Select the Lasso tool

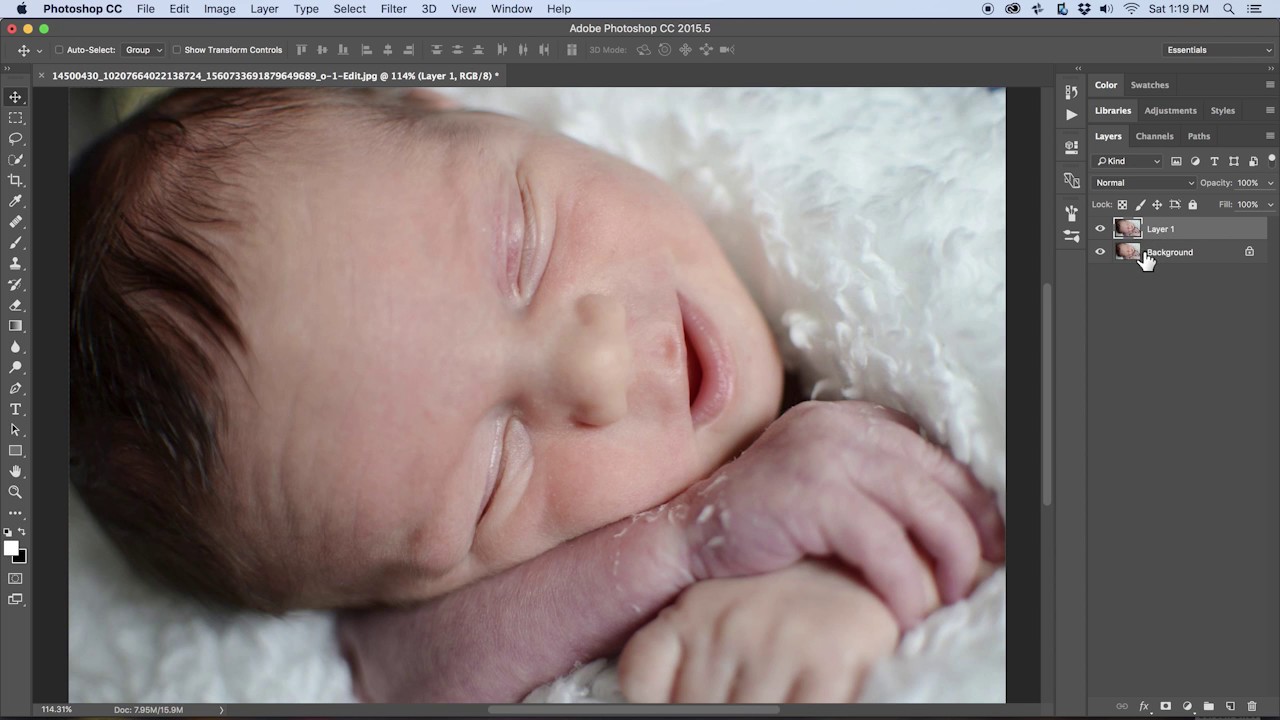[15, 139]
